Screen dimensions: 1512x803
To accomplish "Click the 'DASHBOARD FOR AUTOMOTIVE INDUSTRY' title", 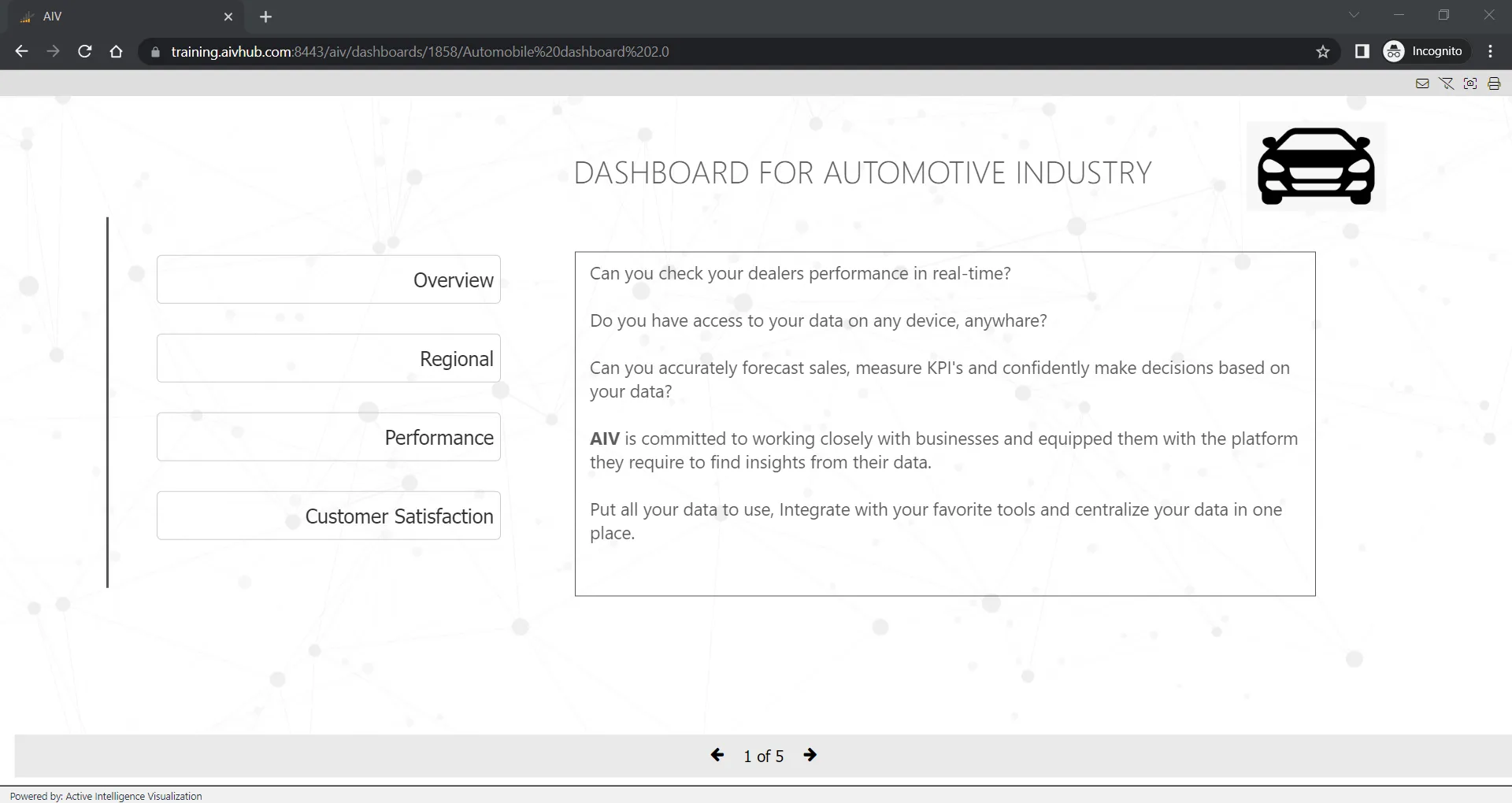I will point(862,173).
